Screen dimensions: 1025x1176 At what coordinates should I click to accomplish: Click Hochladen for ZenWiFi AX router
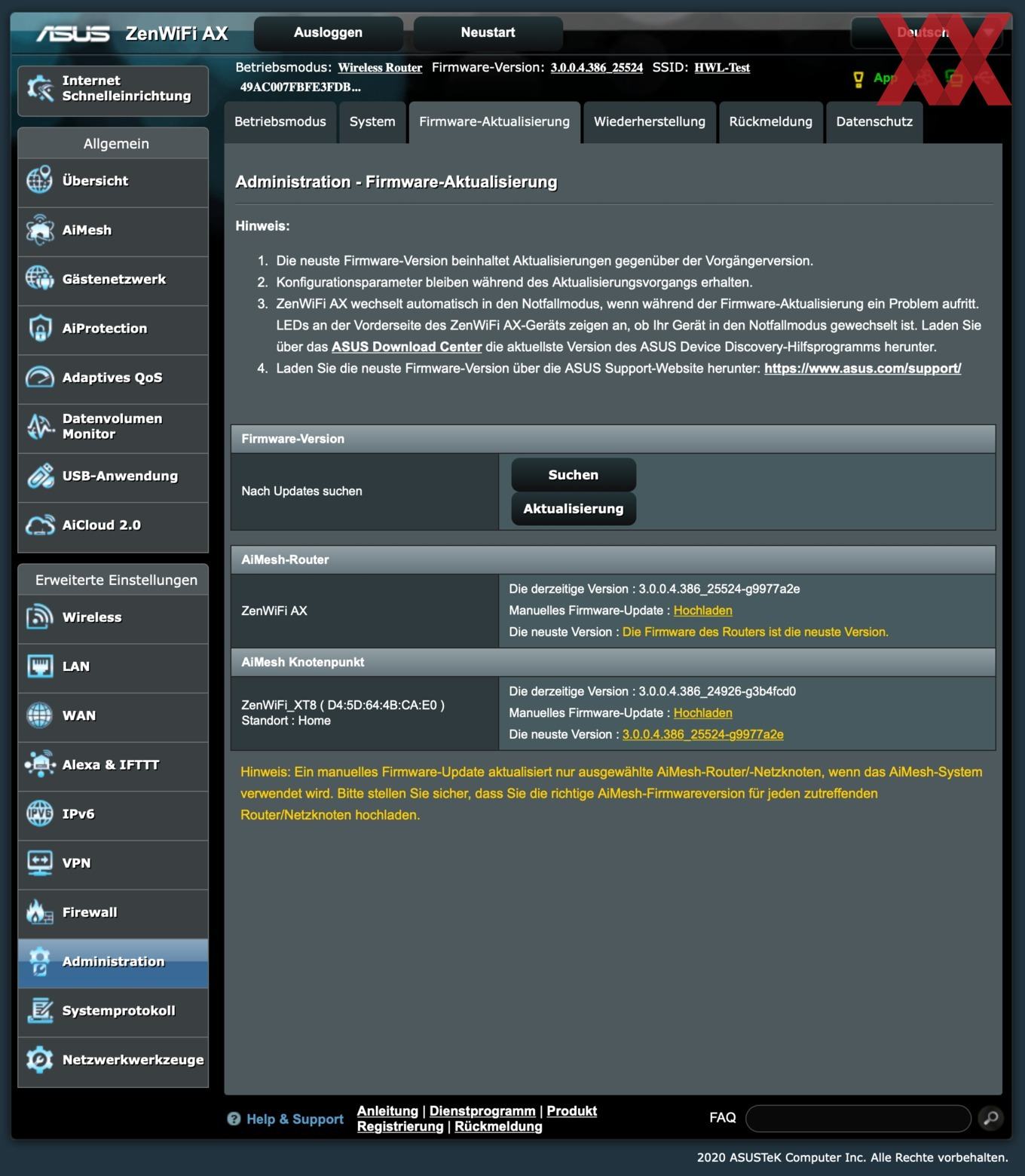(702, 611)
